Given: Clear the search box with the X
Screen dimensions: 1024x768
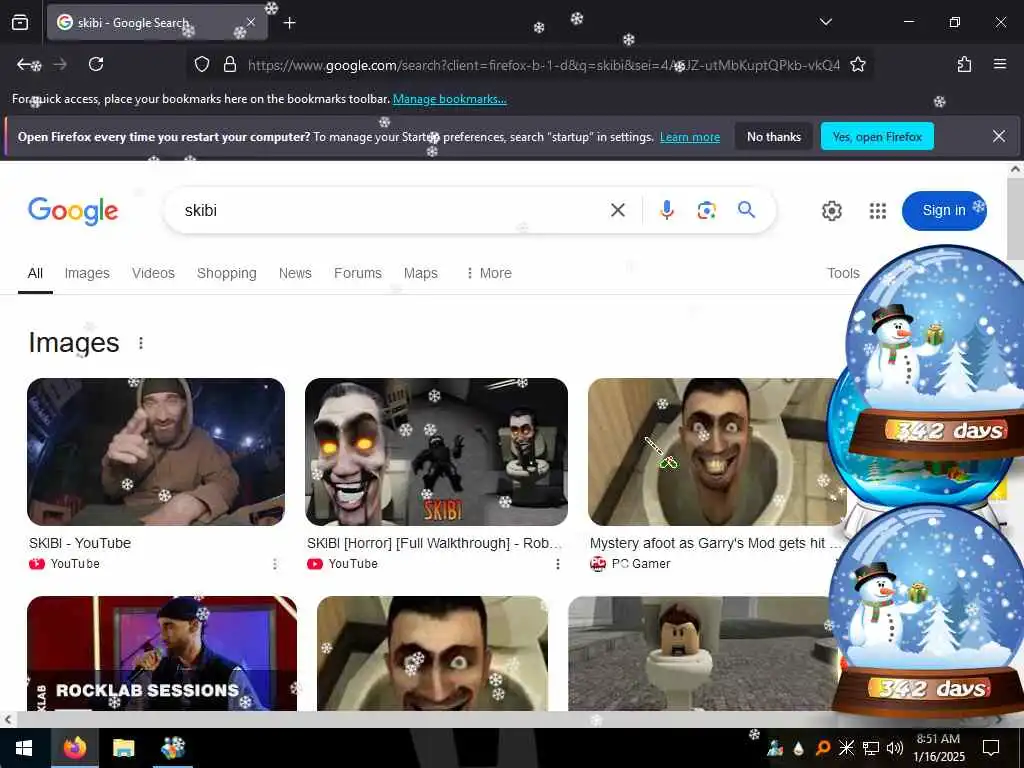Looking at the screenshot, I should tap(617, 210).
